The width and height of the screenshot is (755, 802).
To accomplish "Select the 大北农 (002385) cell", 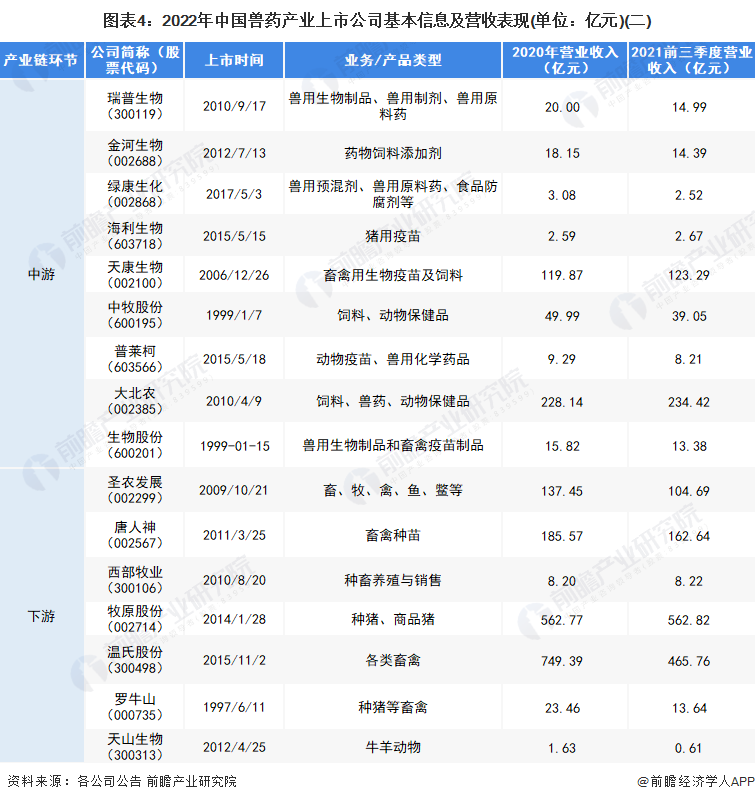I will point(135,401).
